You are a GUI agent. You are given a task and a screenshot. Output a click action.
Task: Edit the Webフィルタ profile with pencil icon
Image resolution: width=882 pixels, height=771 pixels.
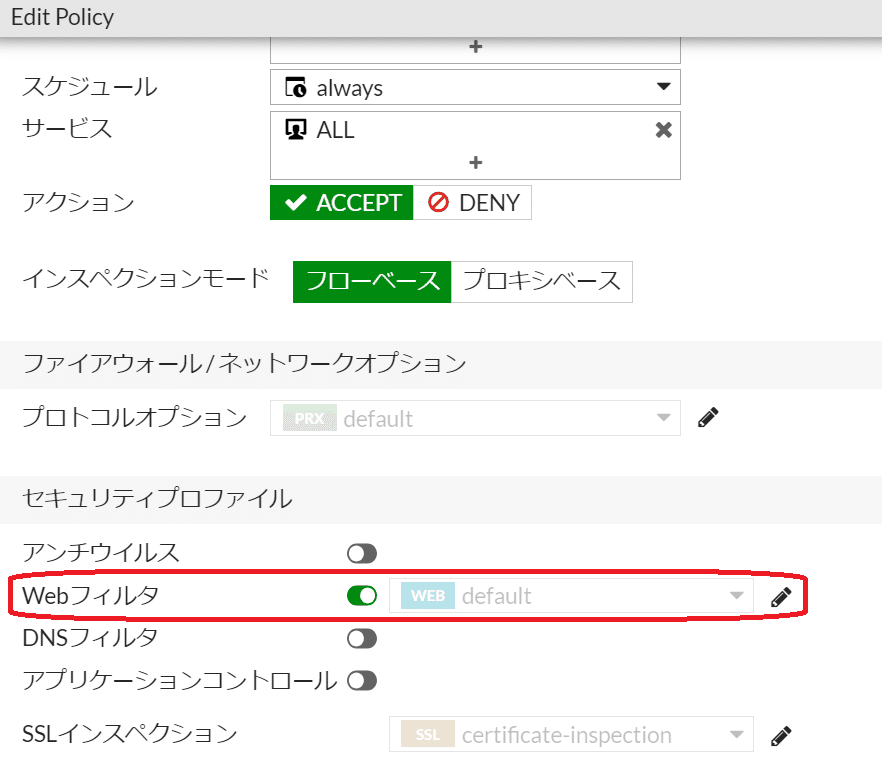[x=781, y=597]
